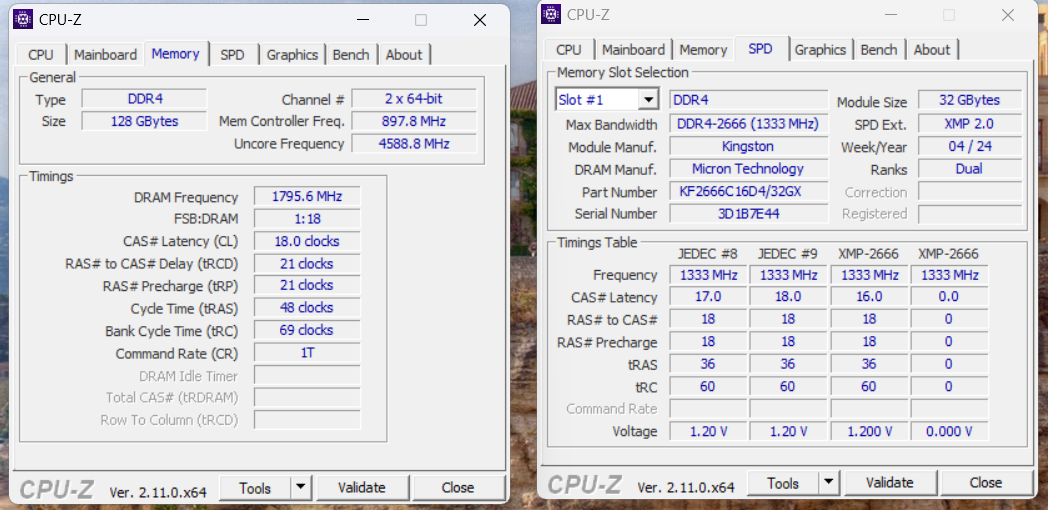Open the CPU tab in the SPD window
Screen dimensions: 1048x510
[x=569, y=49]
